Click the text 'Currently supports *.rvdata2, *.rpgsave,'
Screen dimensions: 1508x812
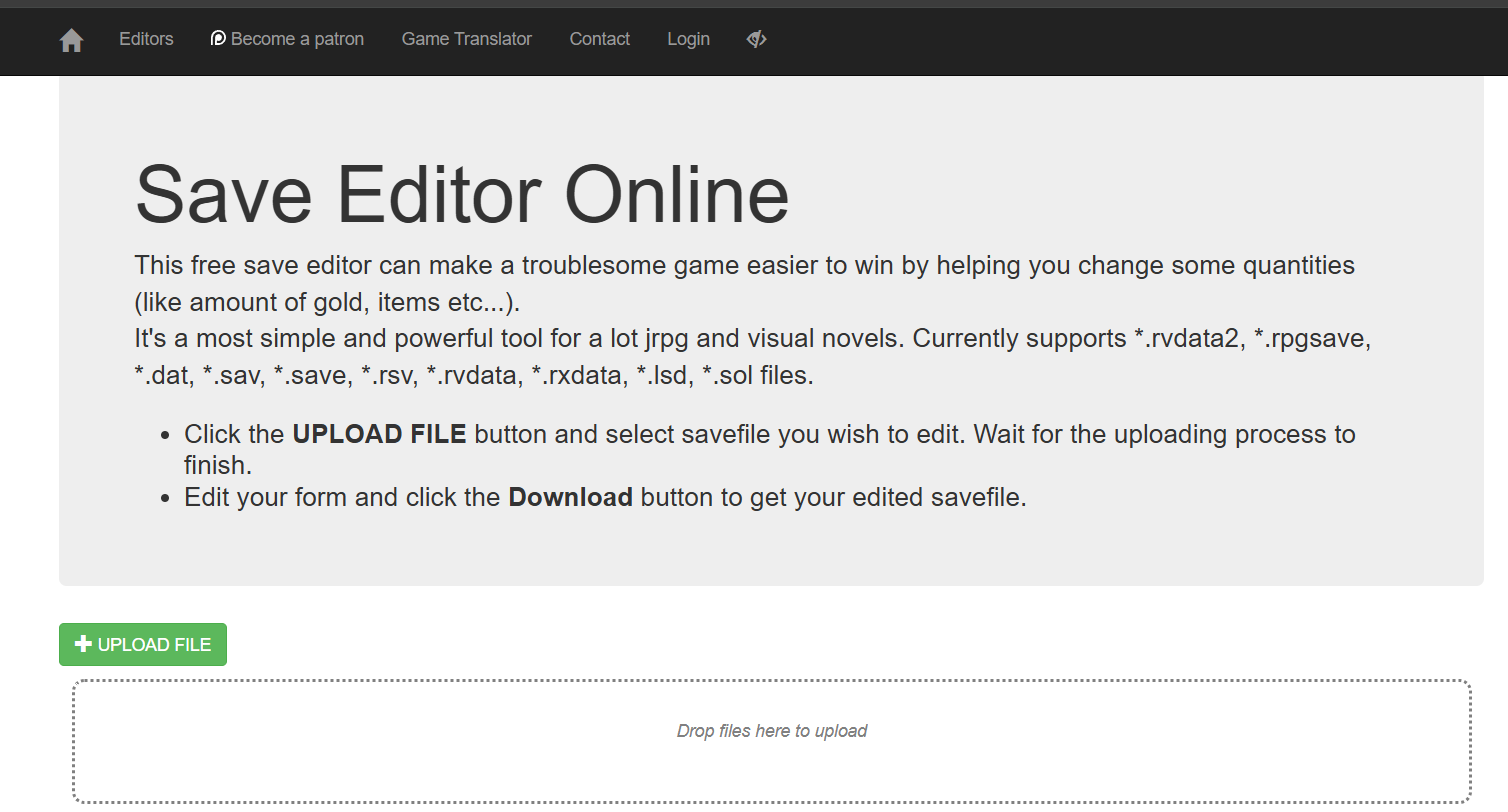[1141, 339]
